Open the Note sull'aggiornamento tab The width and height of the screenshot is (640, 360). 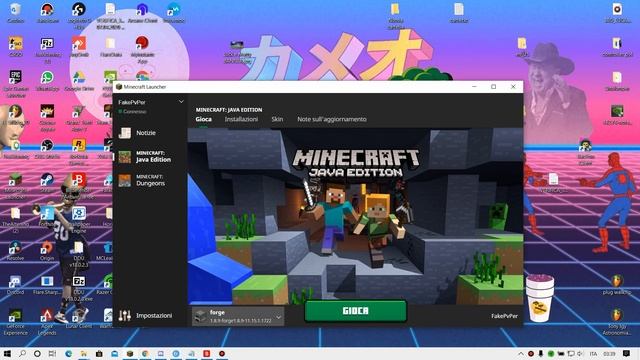point(332,119)
